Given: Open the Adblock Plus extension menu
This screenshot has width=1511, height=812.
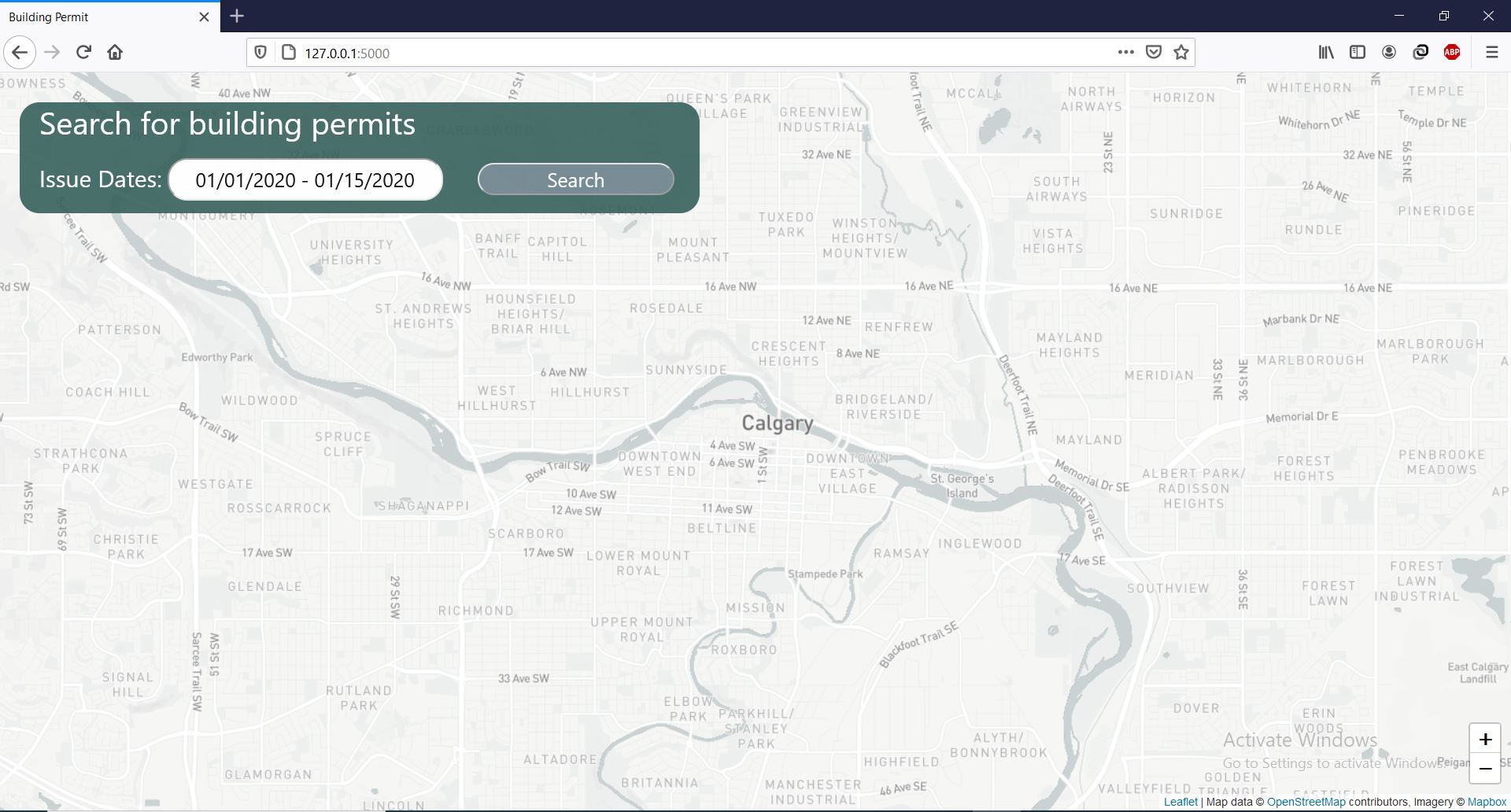Looking at the screenshot, I should tap(1452, 52).
